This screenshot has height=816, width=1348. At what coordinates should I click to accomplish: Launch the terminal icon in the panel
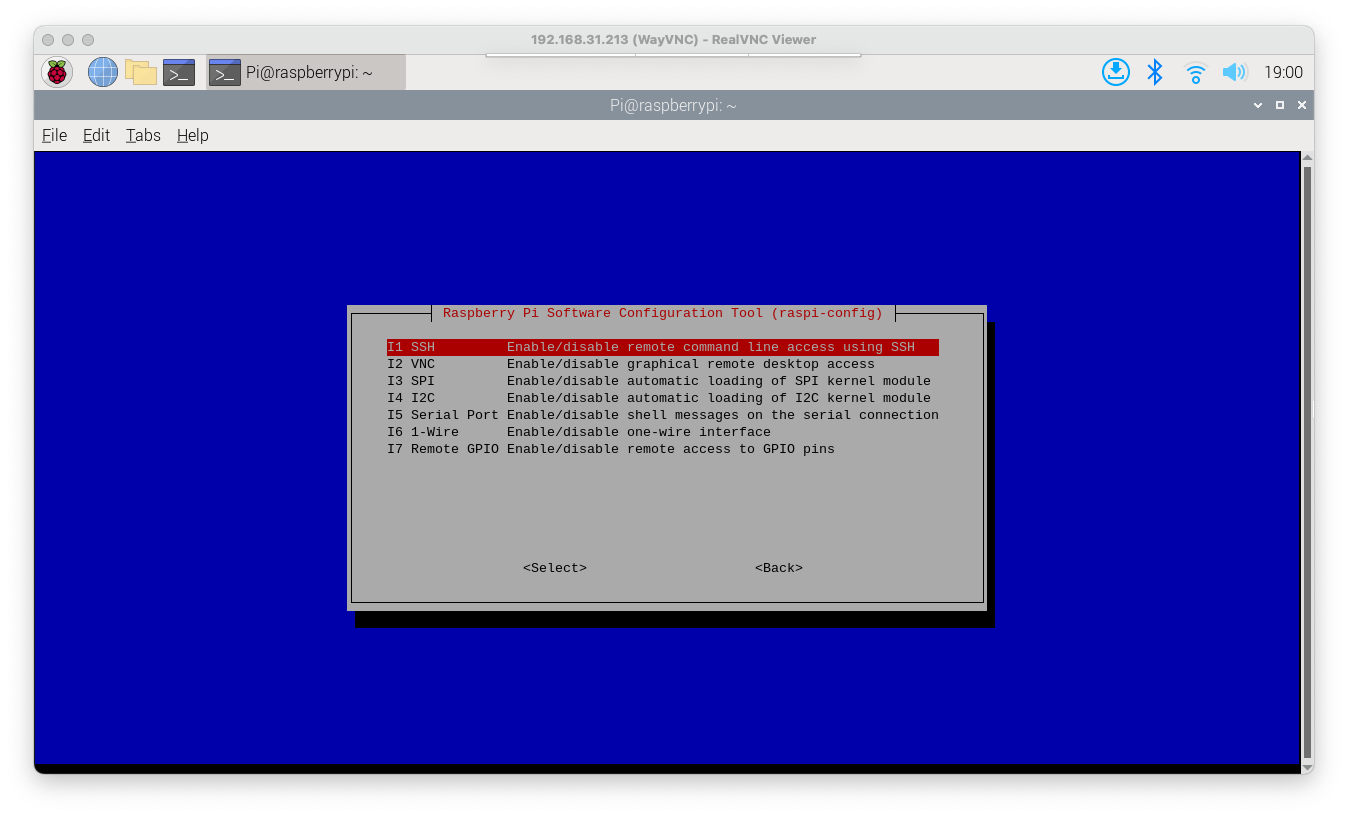coord(179,72)
